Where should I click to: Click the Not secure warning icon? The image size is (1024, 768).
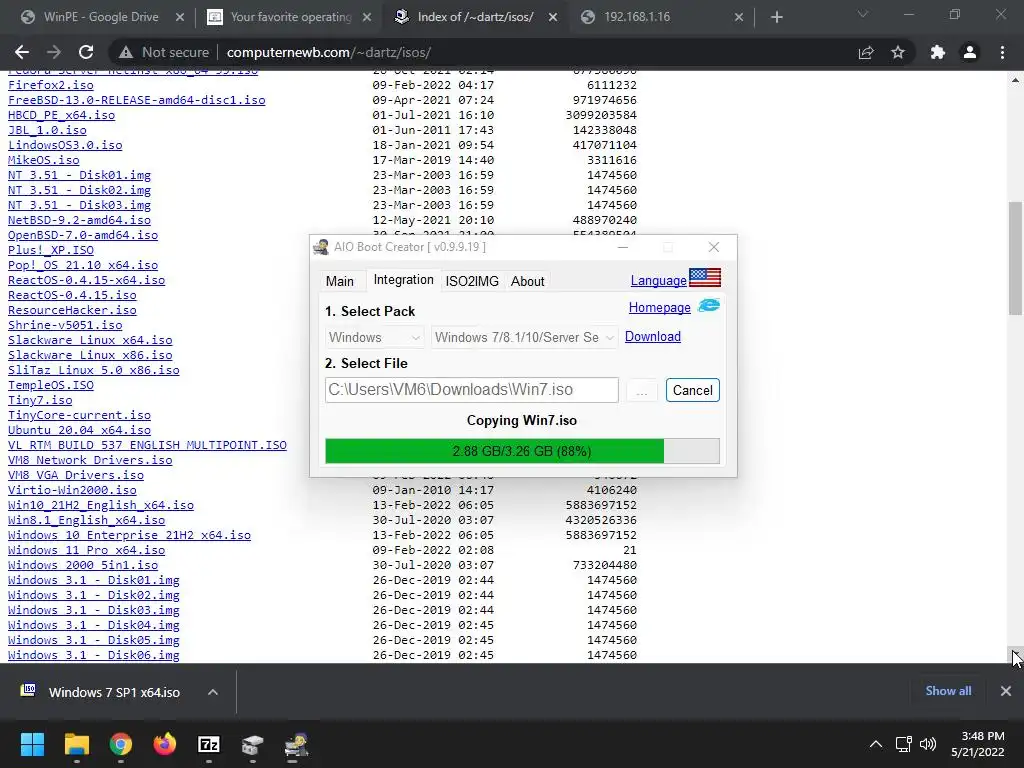click(x=126, y=52)
